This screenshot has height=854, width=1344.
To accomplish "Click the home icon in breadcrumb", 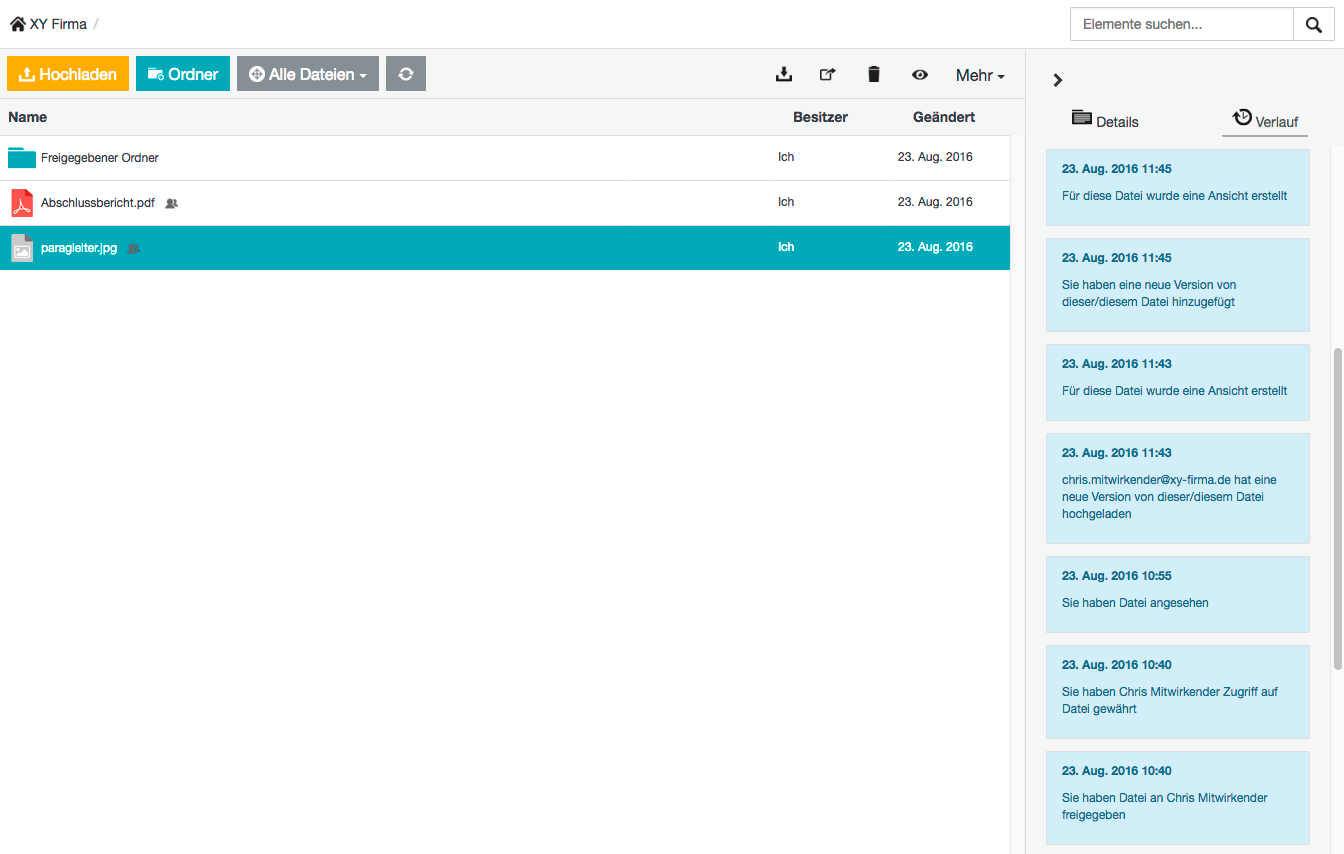I will (x=18, y=24).
